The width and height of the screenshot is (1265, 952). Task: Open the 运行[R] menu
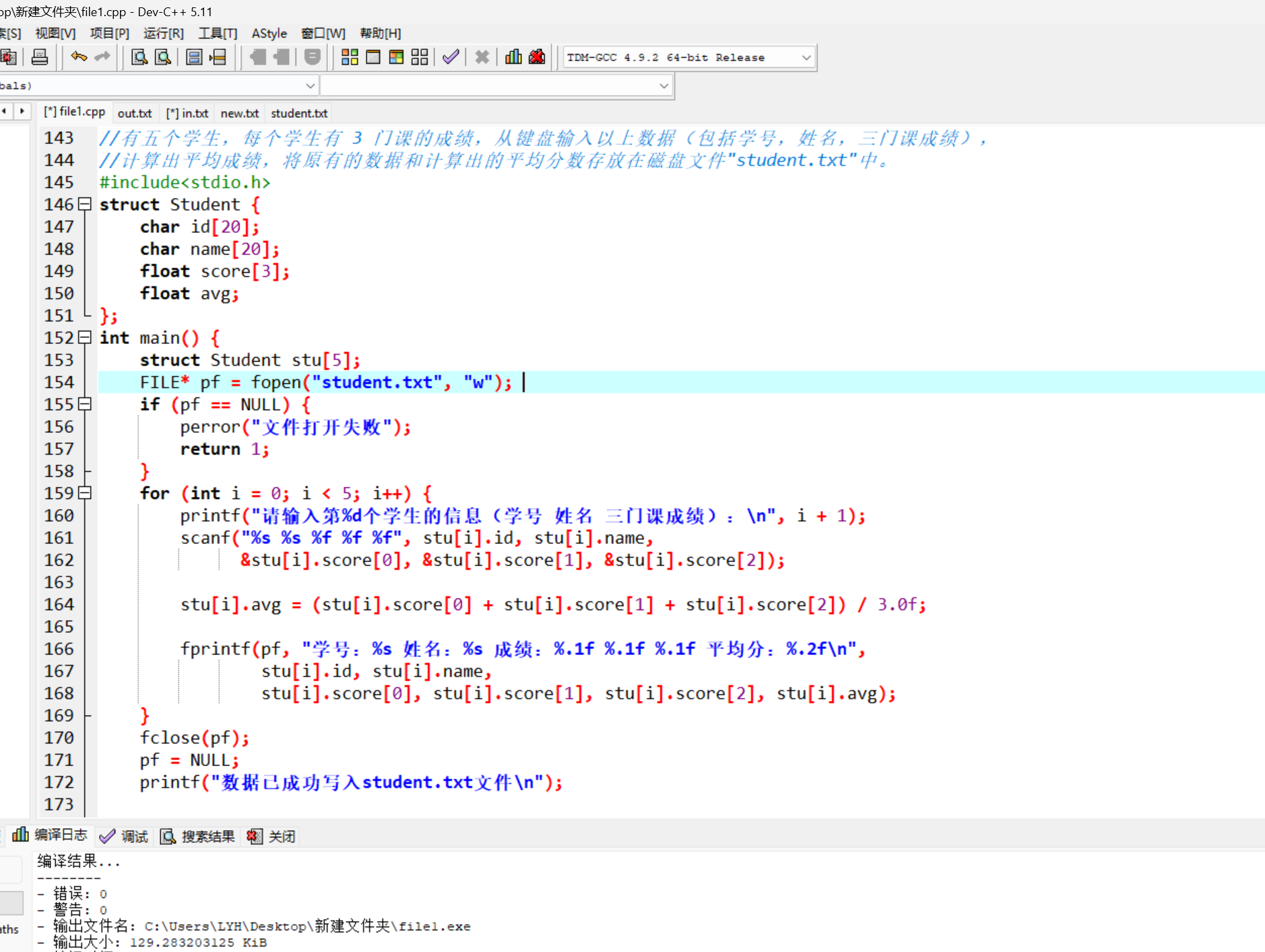pos(164,34)
